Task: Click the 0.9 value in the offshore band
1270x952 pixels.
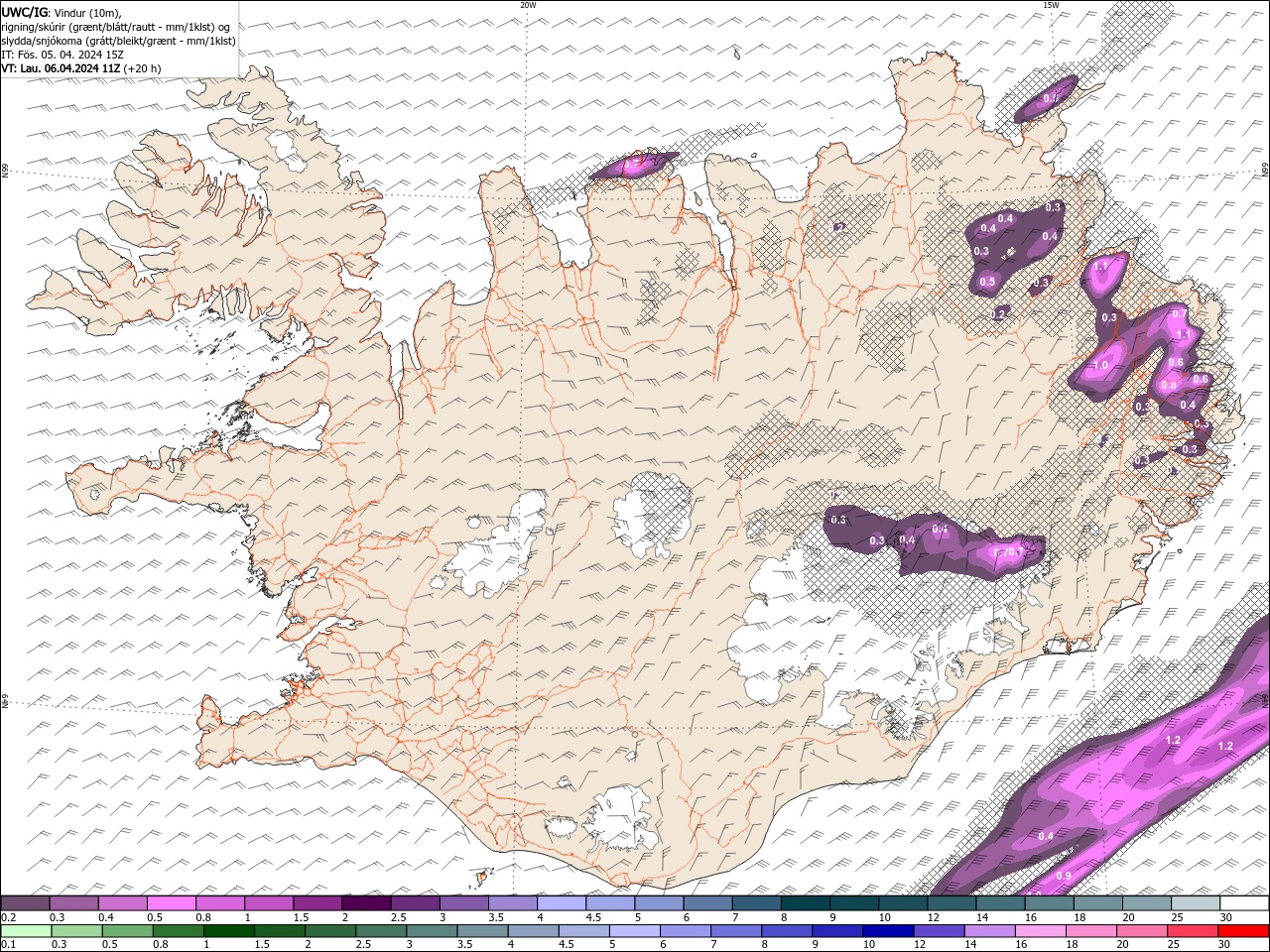Action: [x=1064, y=876]
